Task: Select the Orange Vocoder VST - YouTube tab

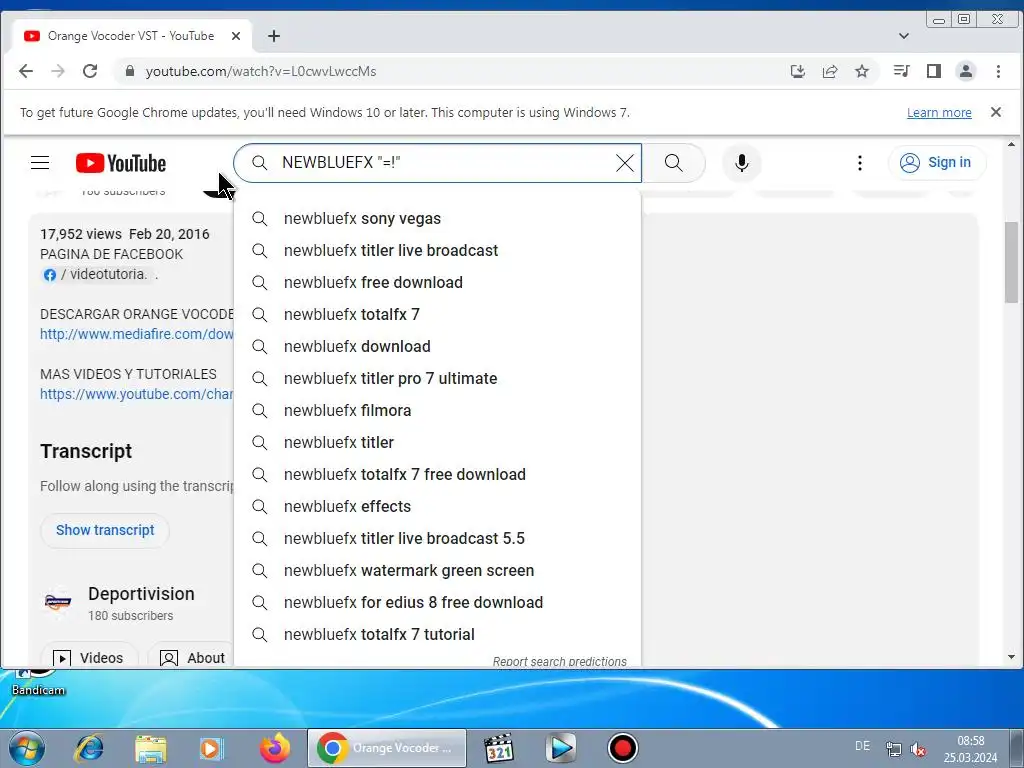Action: [131, 36]
